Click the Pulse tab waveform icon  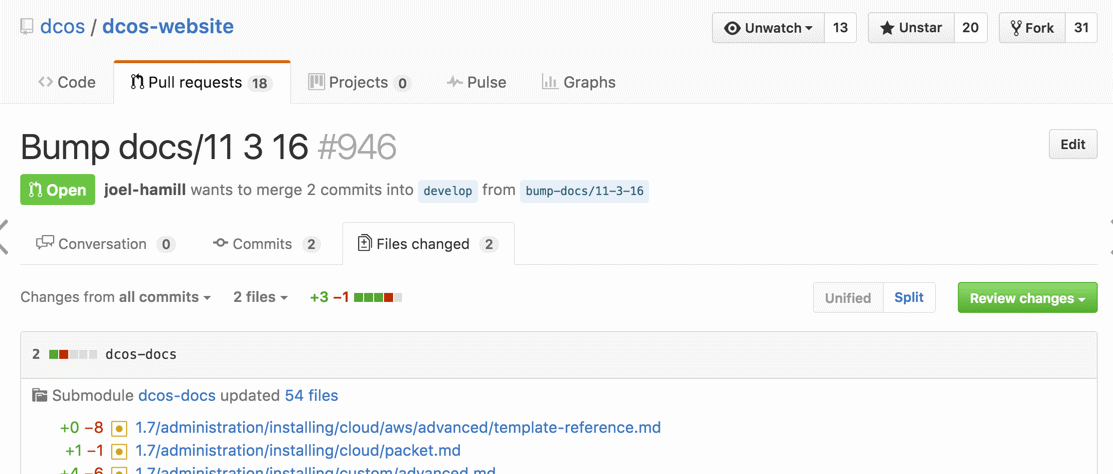pos(454,82)
